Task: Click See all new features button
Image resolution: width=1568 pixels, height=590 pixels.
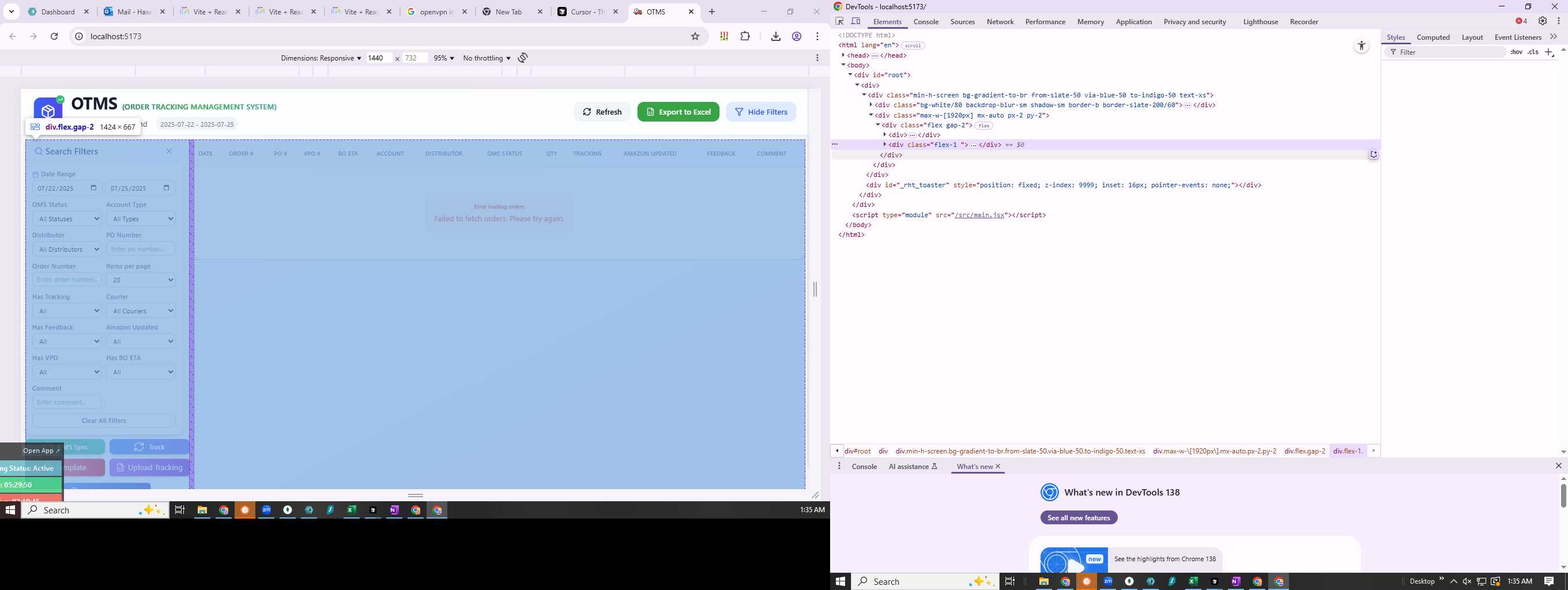Action: point(1079,517)
